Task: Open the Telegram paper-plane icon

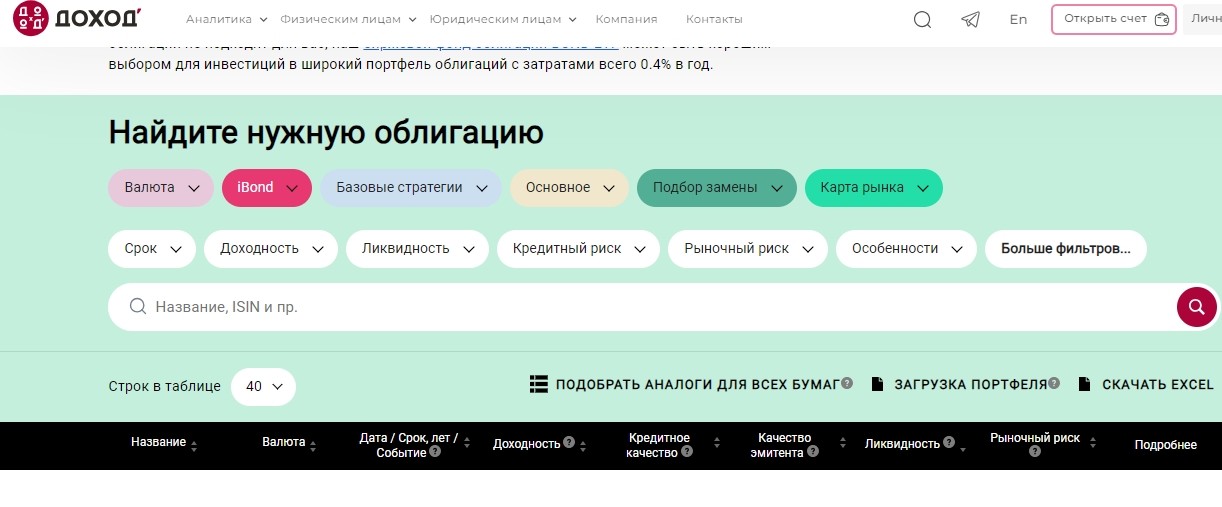Action: pos(970,19)
